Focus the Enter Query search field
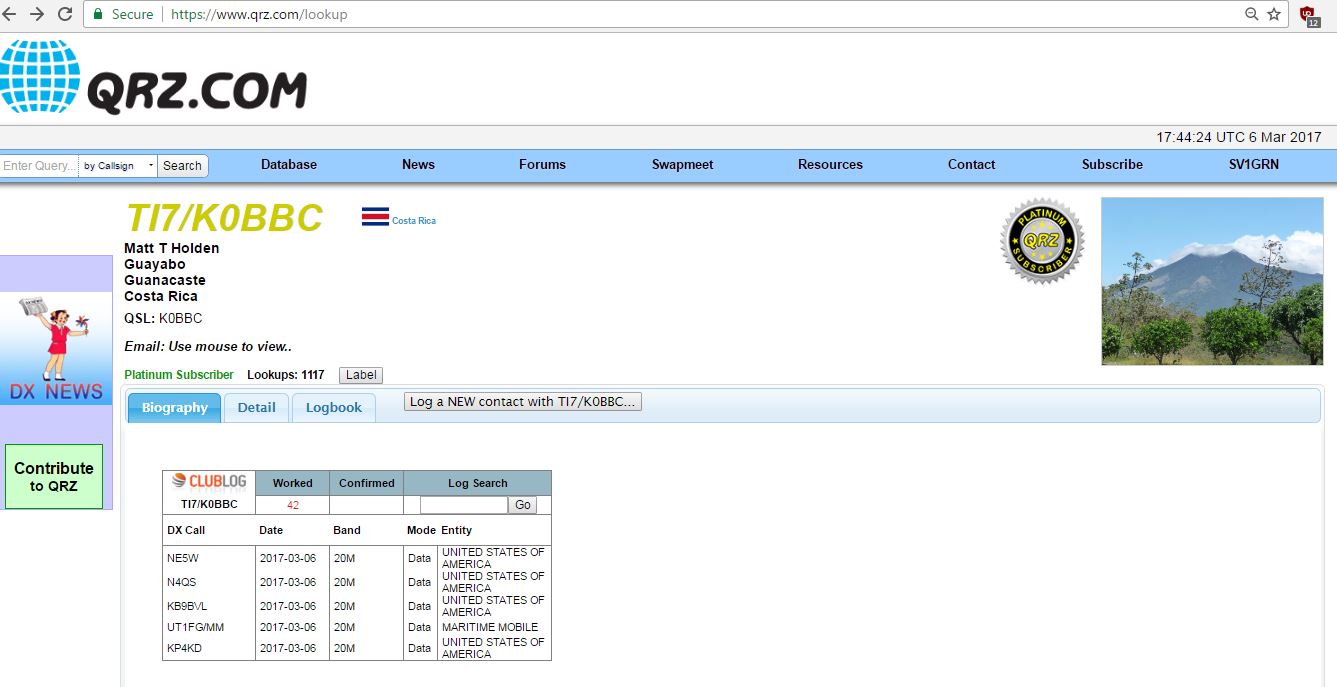 pos(39,166)
